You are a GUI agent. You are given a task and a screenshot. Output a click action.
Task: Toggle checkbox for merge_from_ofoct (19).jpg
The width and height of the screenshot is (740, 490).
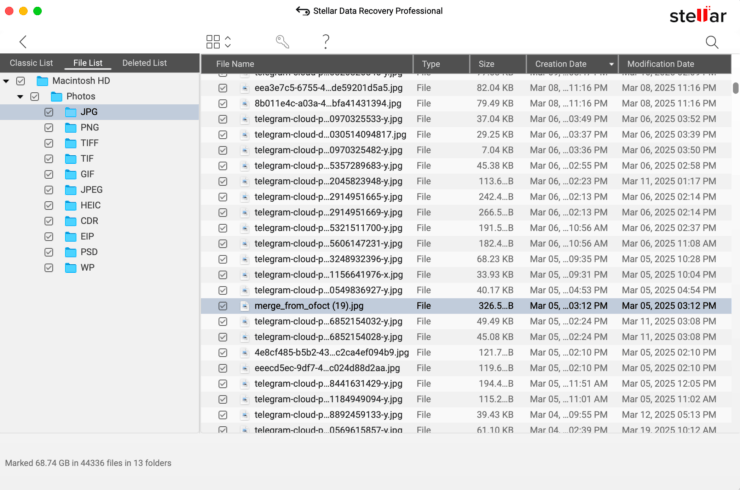pos(223,306)
